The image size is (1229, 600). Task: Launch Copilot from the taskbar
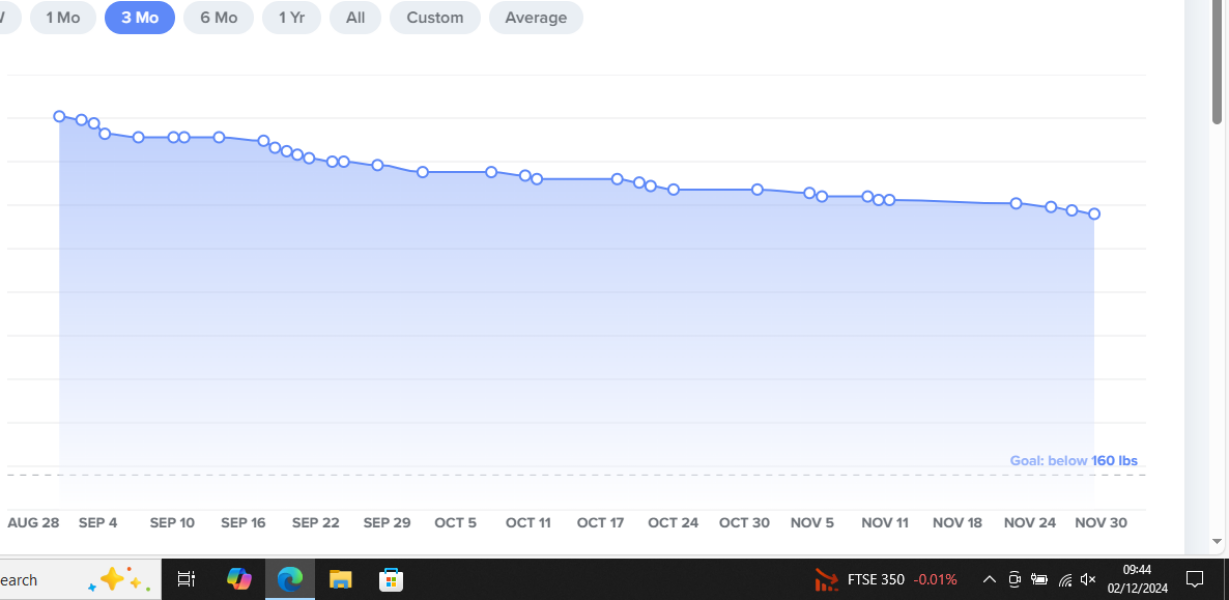tap(239, 579)
